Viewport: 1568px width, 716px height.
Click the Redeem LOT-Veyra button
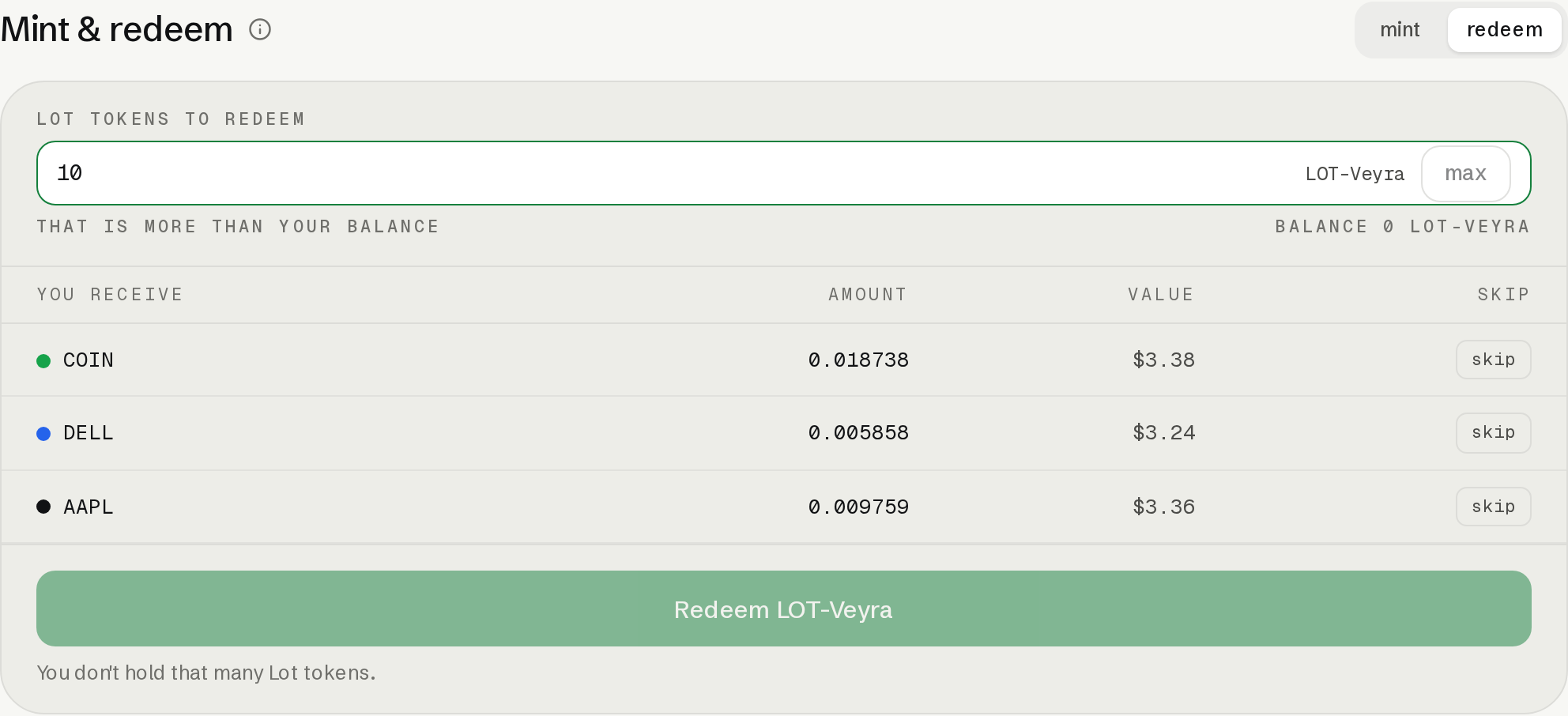[784, 609]
